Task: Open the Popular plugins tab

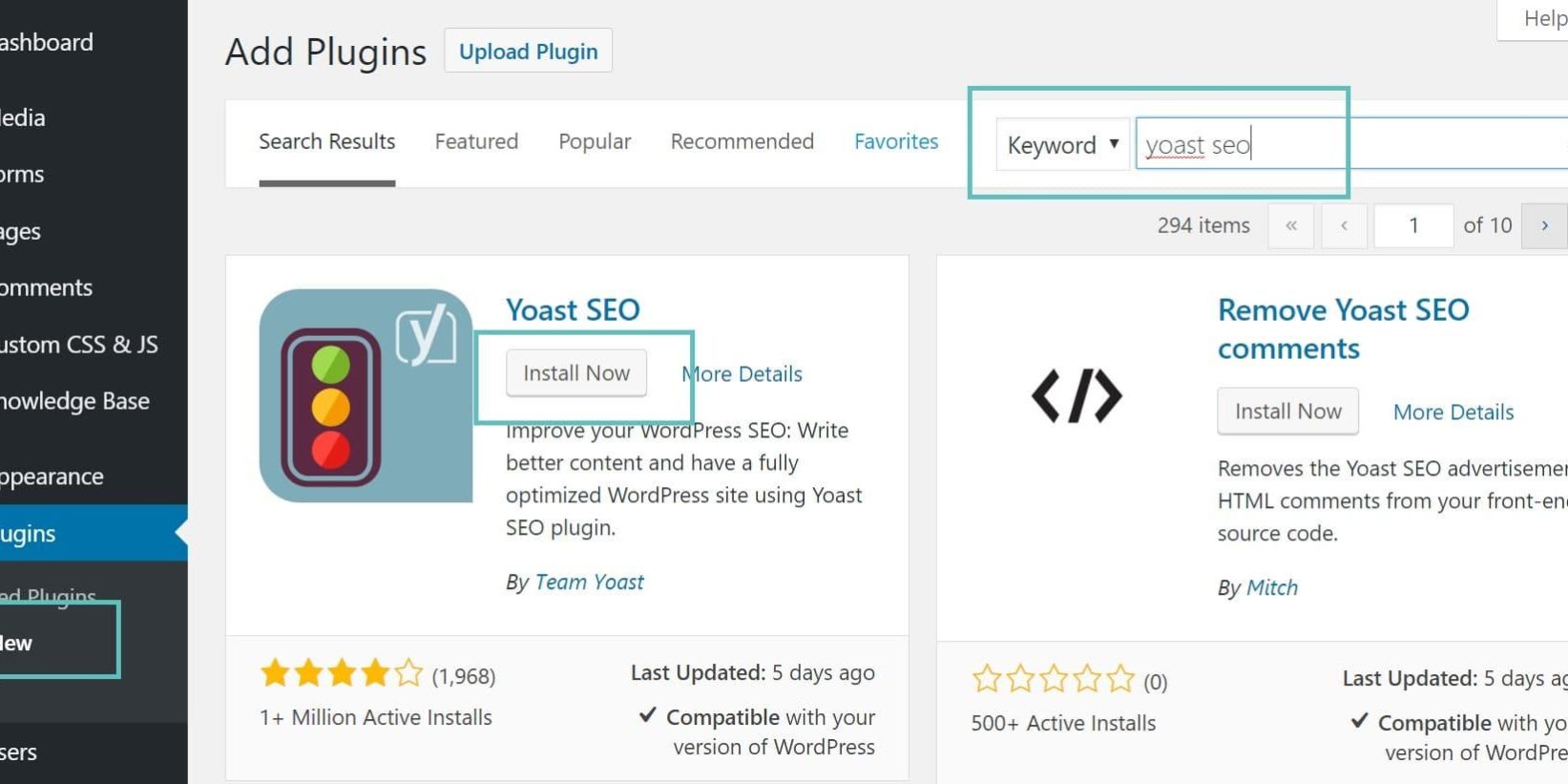Action: coord(595,141)
